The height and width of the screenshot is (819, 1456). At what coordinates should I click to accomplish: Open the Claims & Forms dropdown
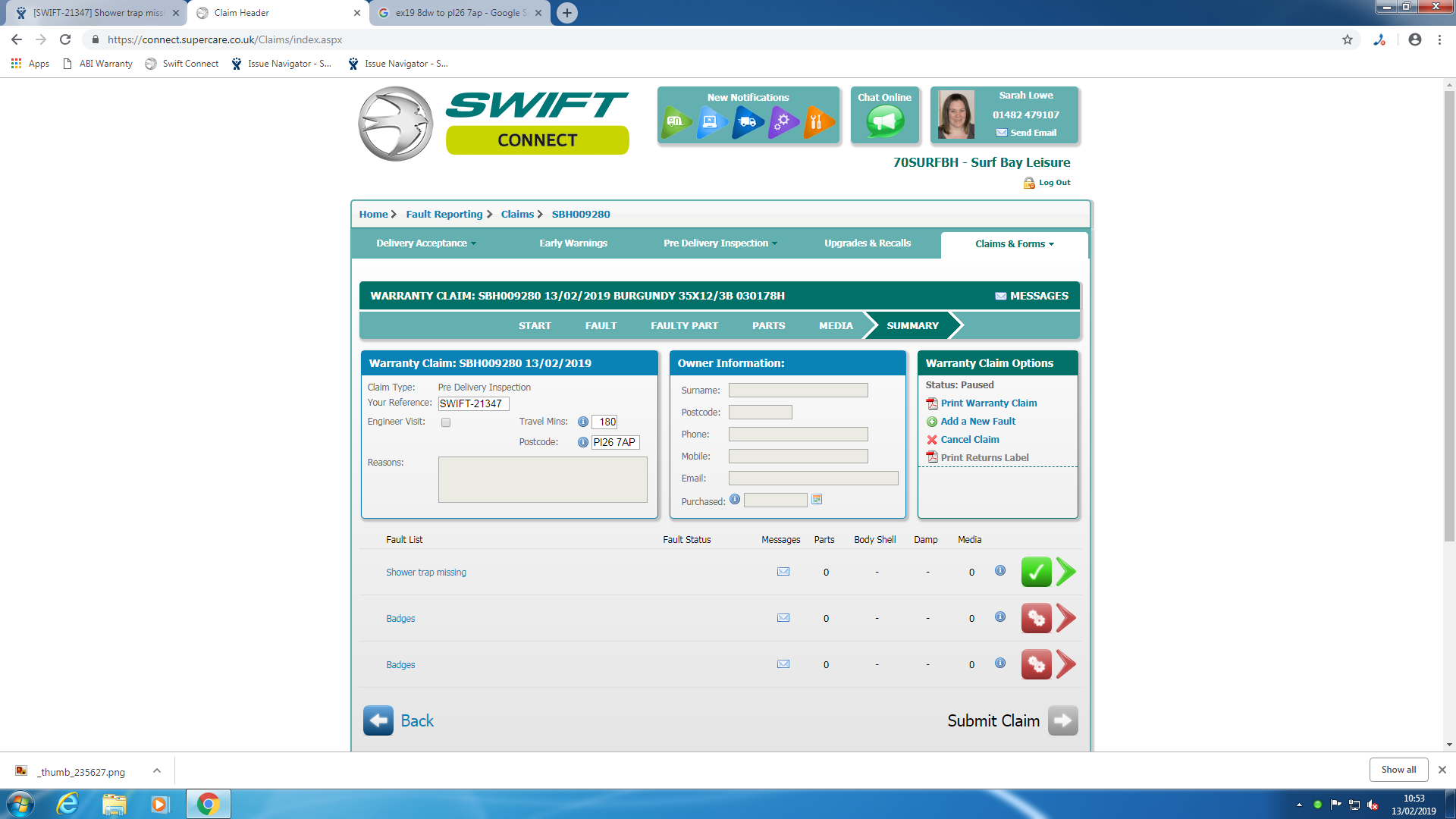coord(1014,244)
